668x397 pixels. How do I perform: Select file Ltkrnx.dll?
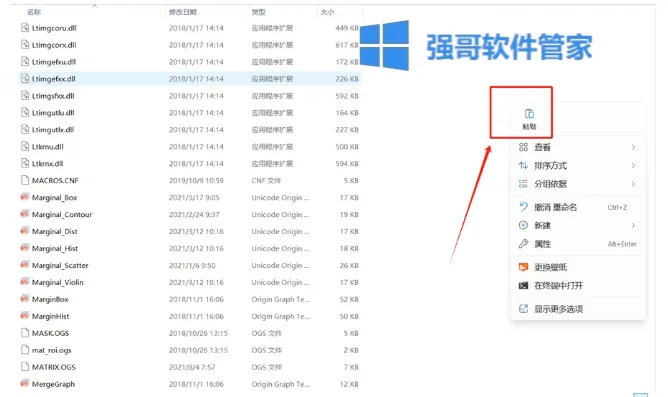[47, 164]
